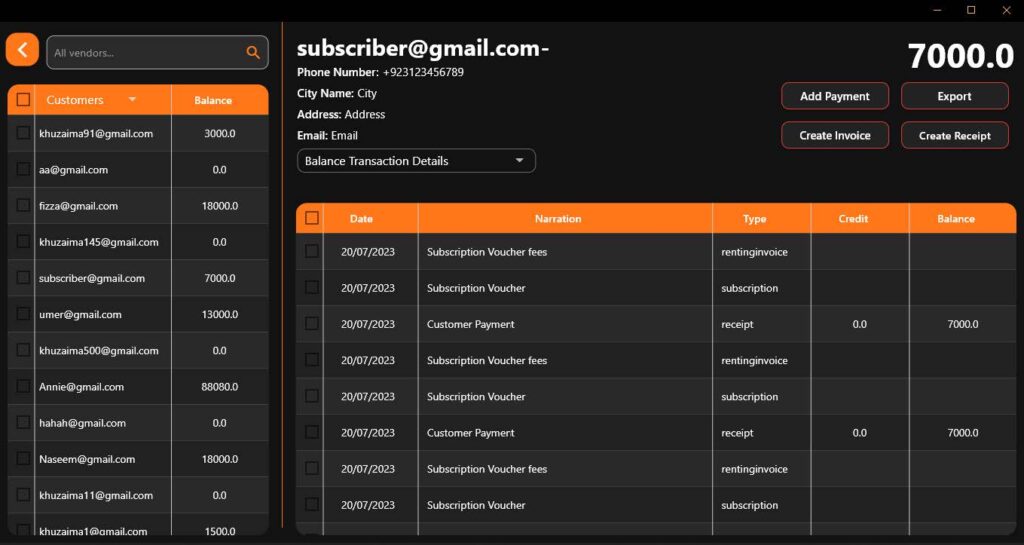The width and height of the screenshot is (1024, 545).
Task: Click the window maximize icon
Action: [970, 10]
